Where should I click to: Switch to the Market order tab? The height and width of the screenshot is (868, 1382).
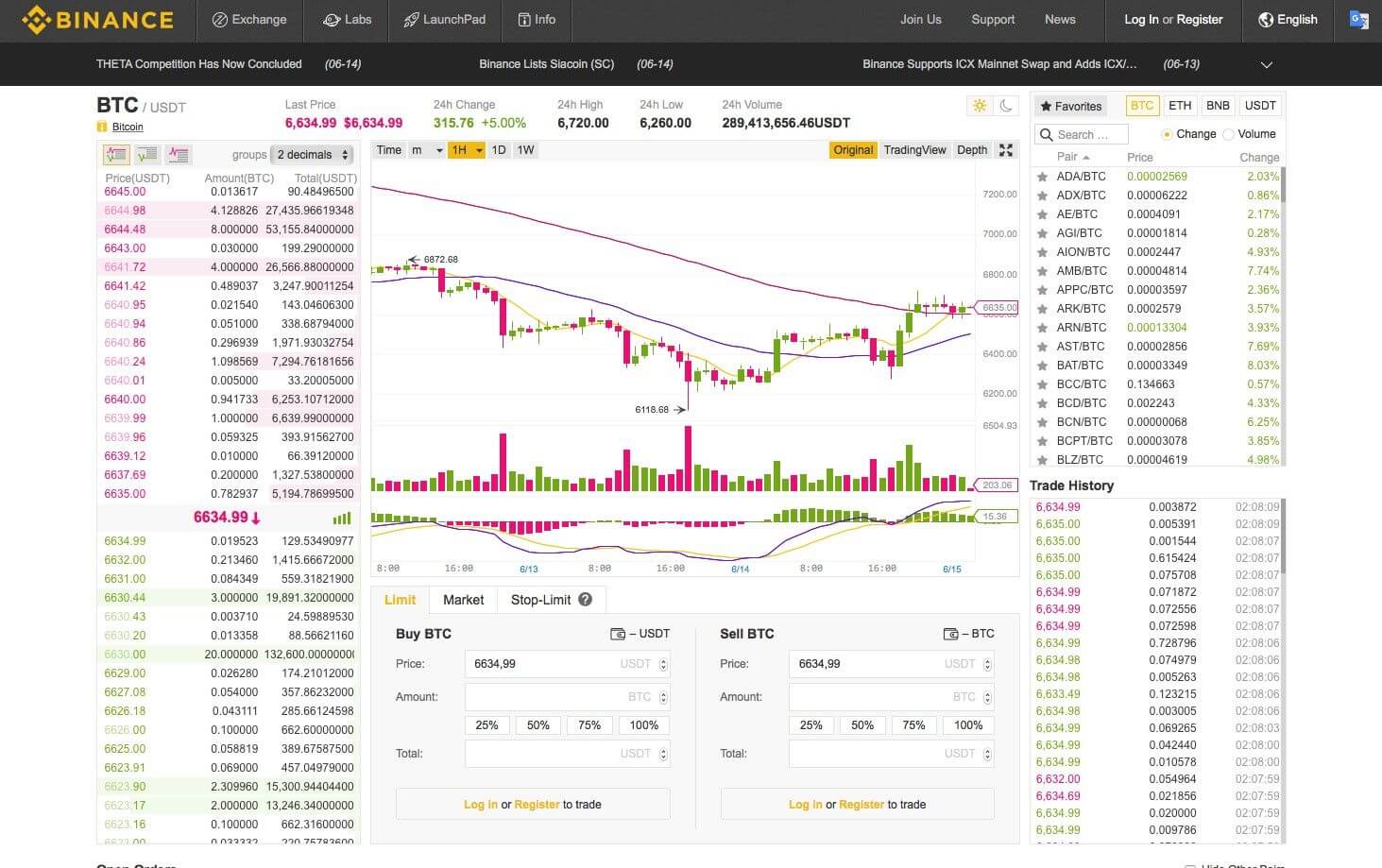463,600
